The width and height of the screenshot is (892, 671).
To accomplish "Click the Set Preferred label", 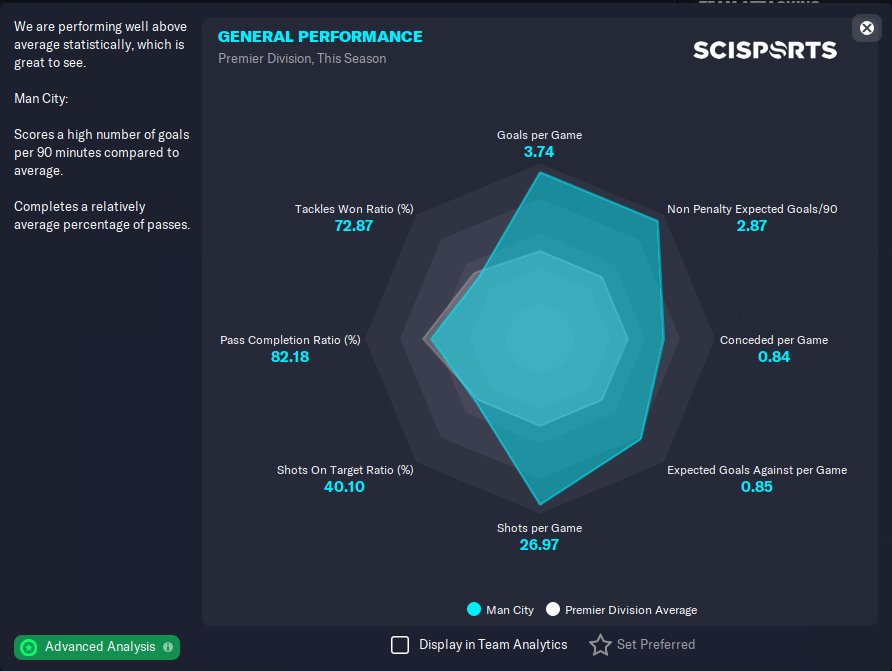I will (655, 645).
